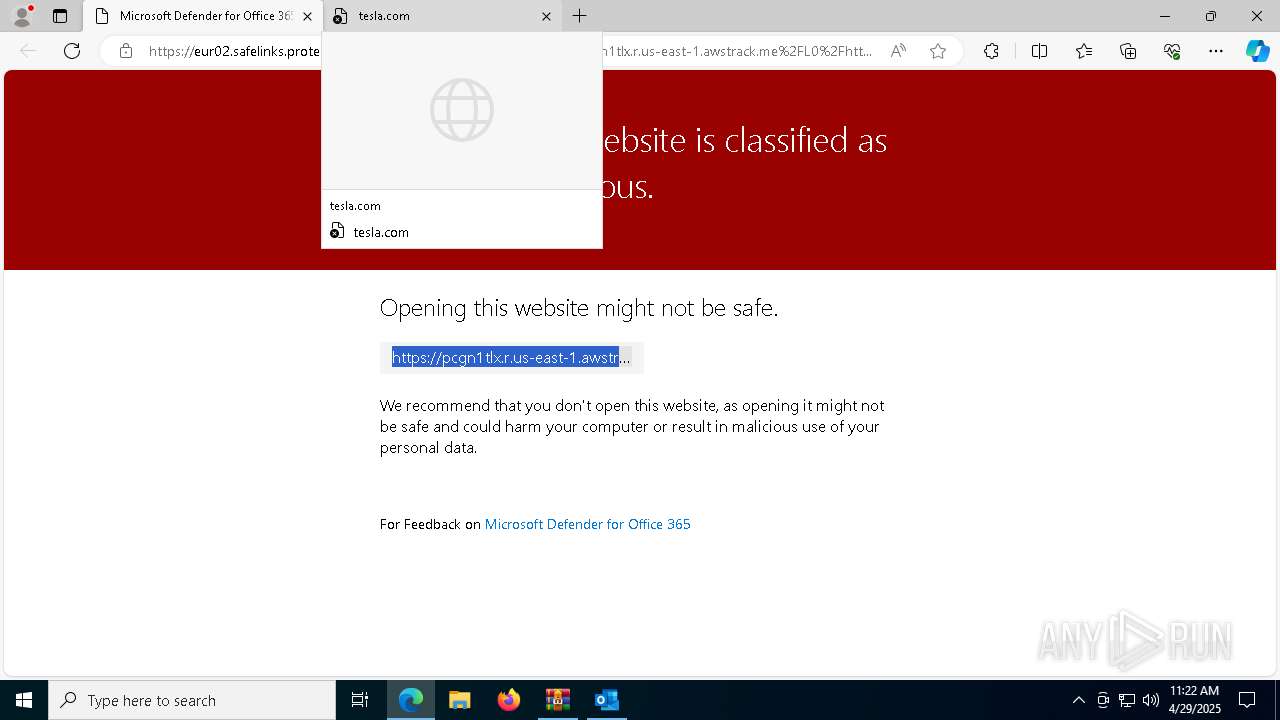Close the tesla.com tab
1280x720 pixels.
[x=546, y=16]
